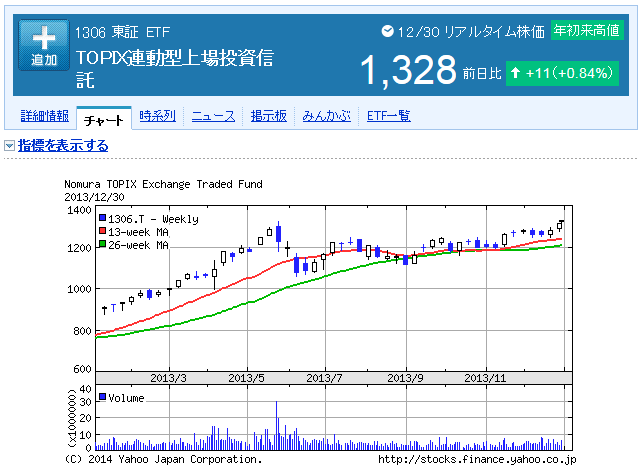Click the blue Volume legend swatch
The height and width of the screenshot is (468, 642).
click(x=103, y=397)
